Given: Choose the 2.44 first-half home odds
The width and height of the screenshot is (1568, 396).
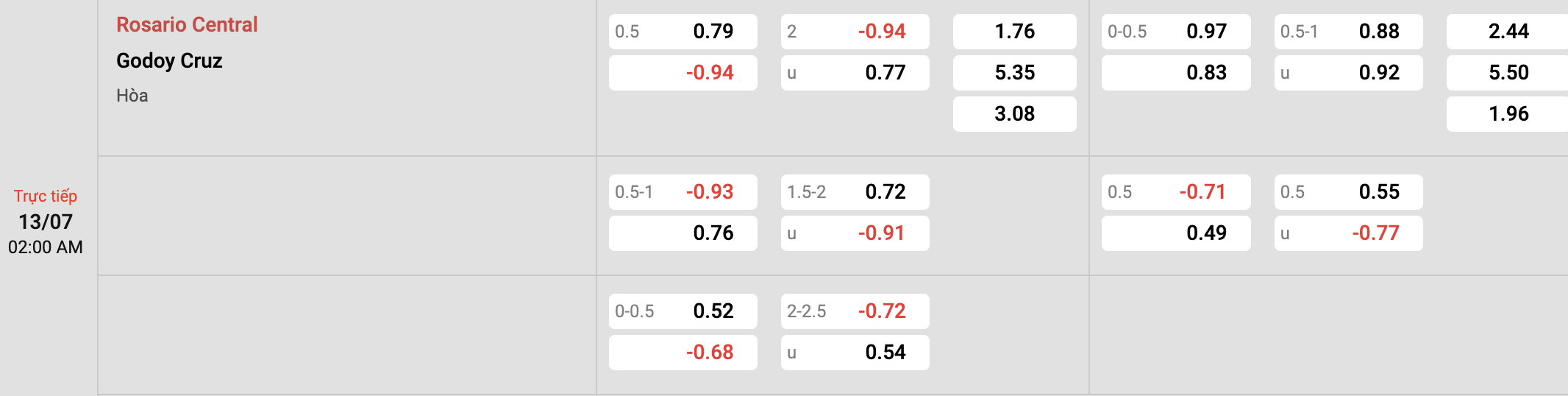Looking at the screenshot, I should [1507, 32].
